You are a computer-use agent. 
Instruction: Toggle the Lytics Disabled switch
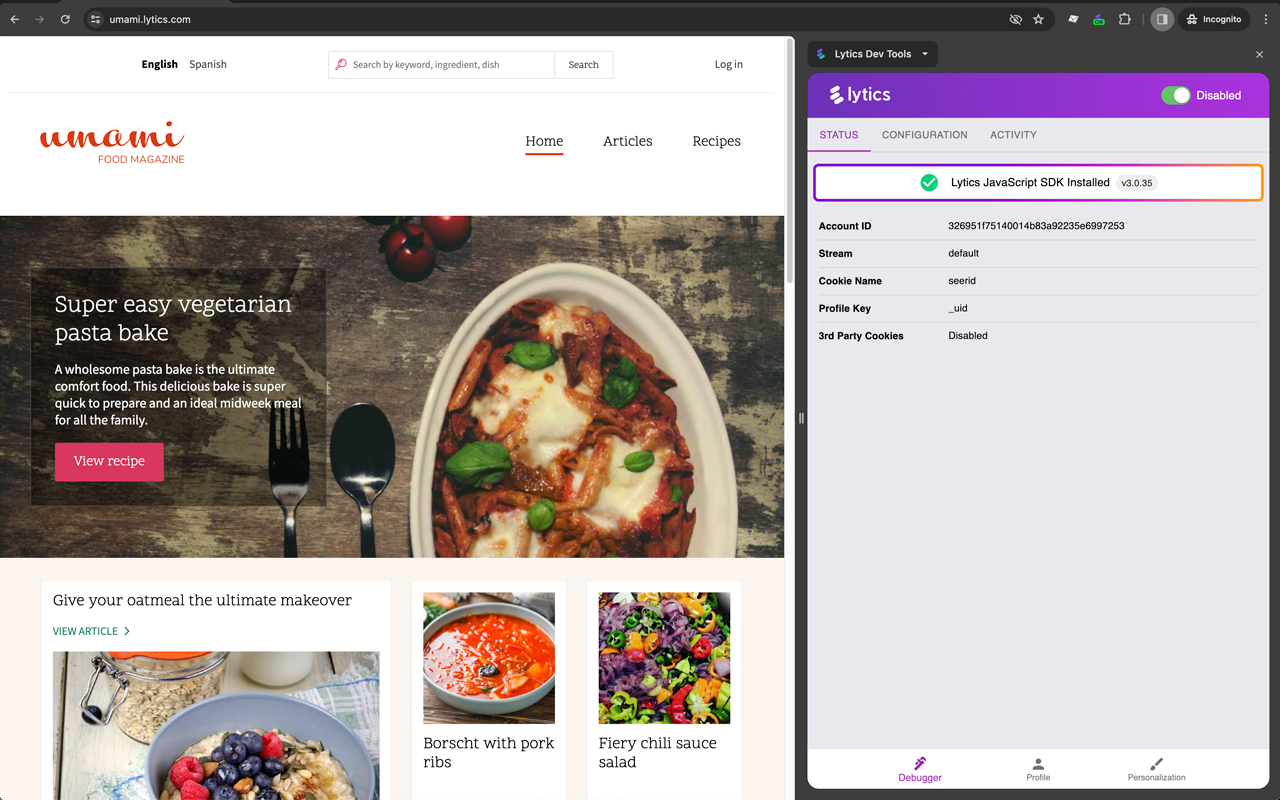click(1176, 95)
